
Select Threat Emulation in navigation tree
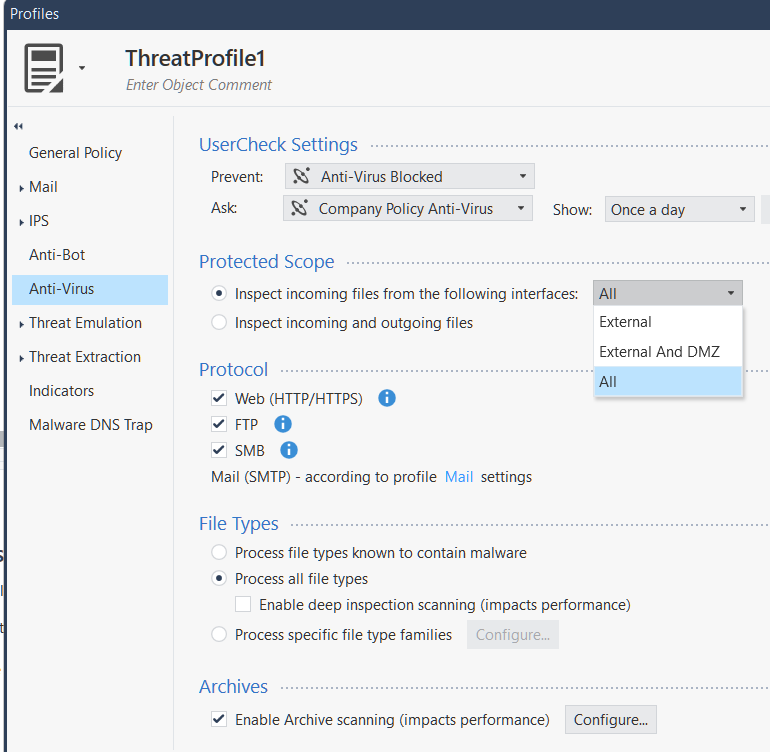coord(85,323)
